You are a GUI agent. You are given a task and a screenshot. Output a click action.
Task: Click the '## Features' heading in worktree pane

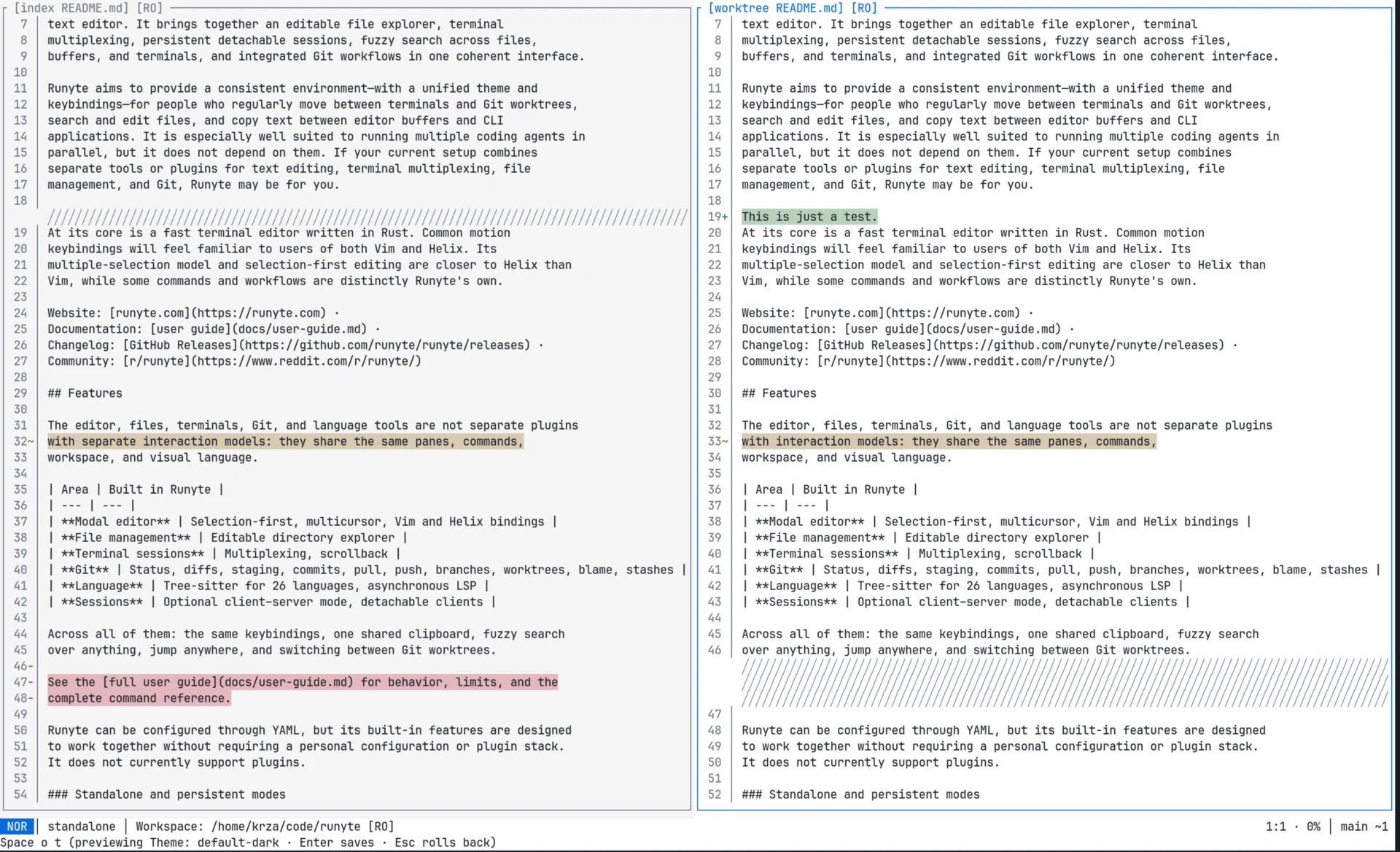[x=779, y=393]
